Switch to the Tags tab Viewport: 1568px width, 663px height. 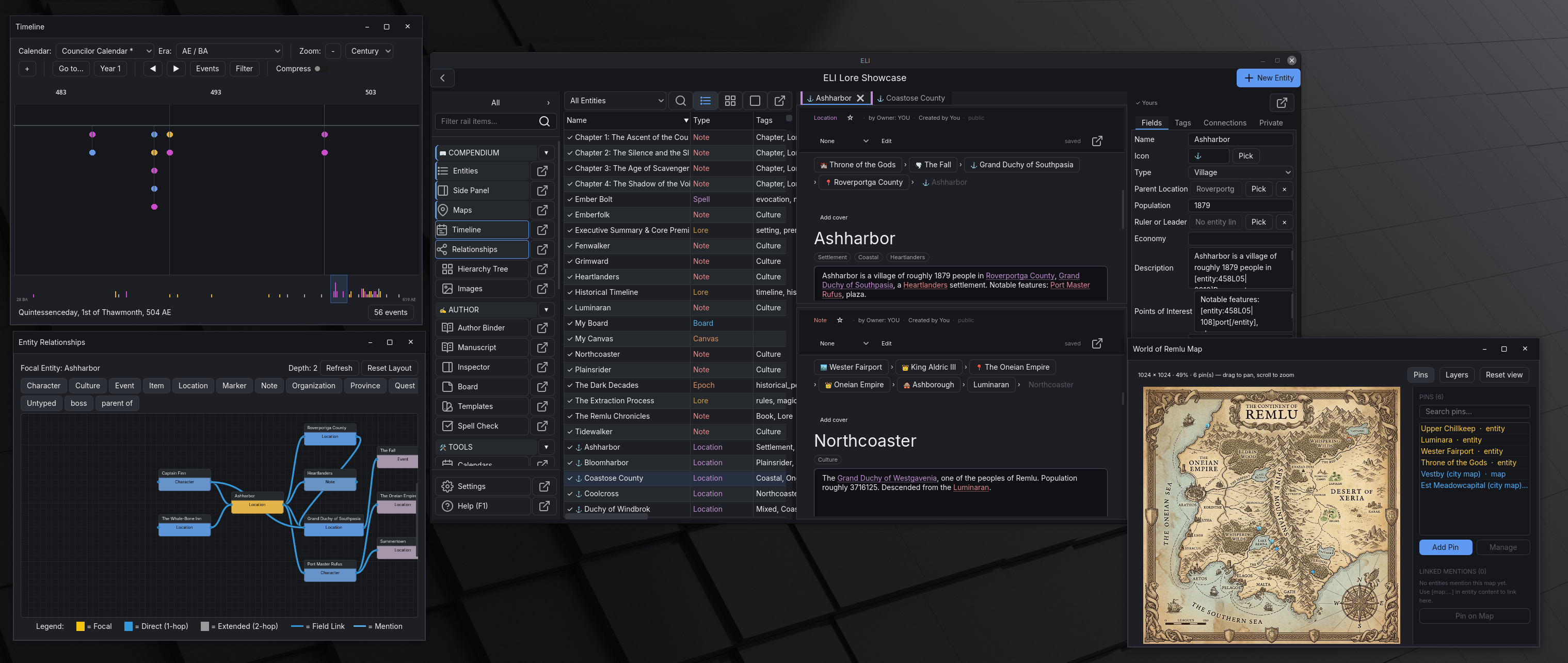pyautogui.click(x=1182, y=123)
